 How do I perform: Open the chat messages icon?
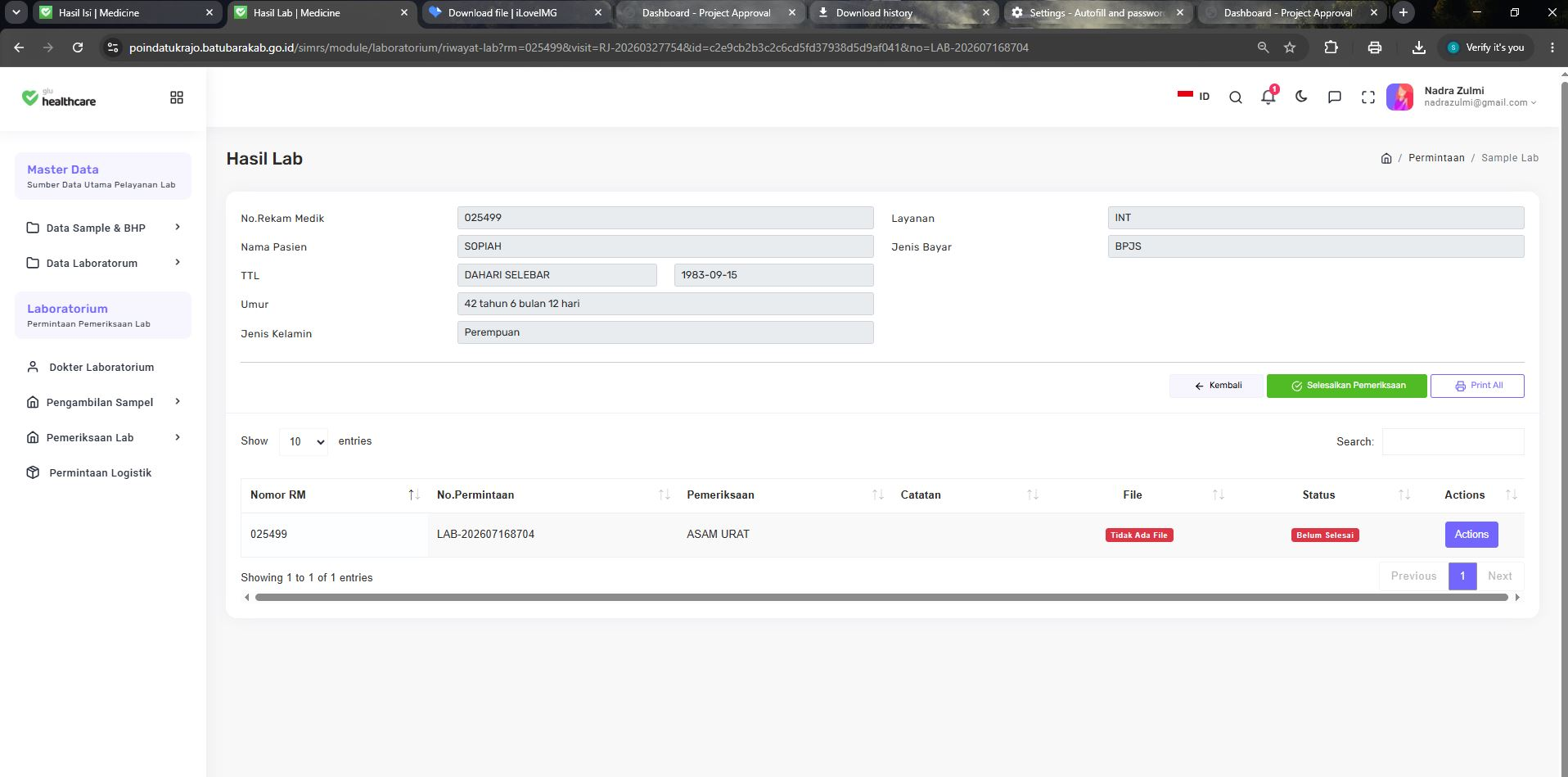pyautogui.click(x=1335, y=97)
